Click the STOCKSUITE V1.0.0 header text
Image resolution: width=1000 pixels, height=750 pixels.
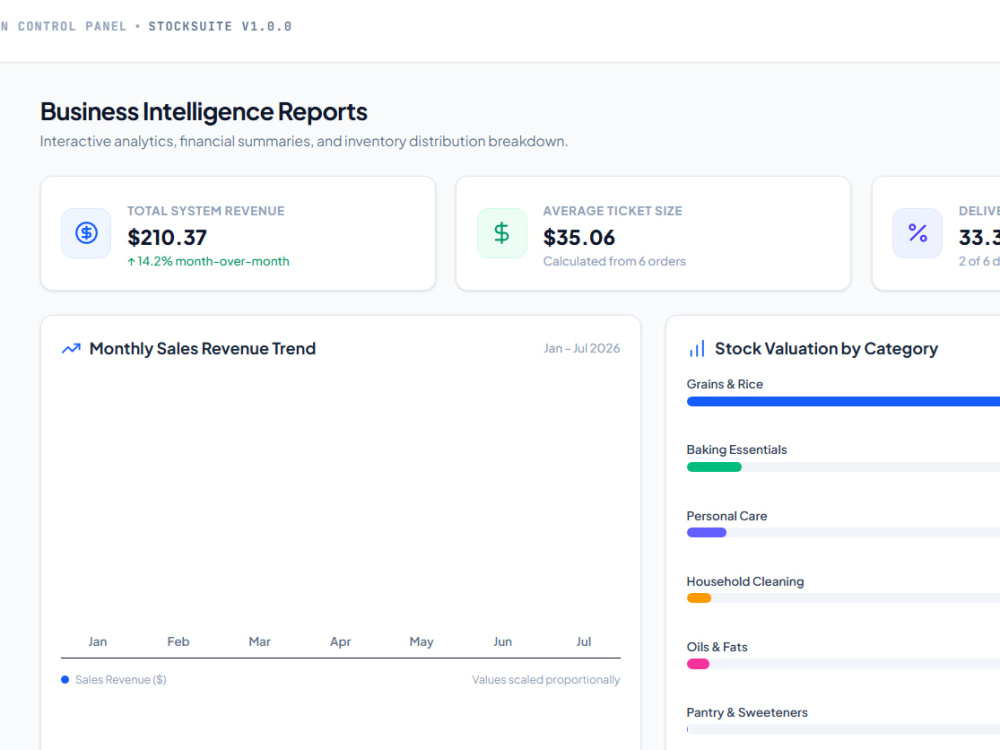click(220, 26)
